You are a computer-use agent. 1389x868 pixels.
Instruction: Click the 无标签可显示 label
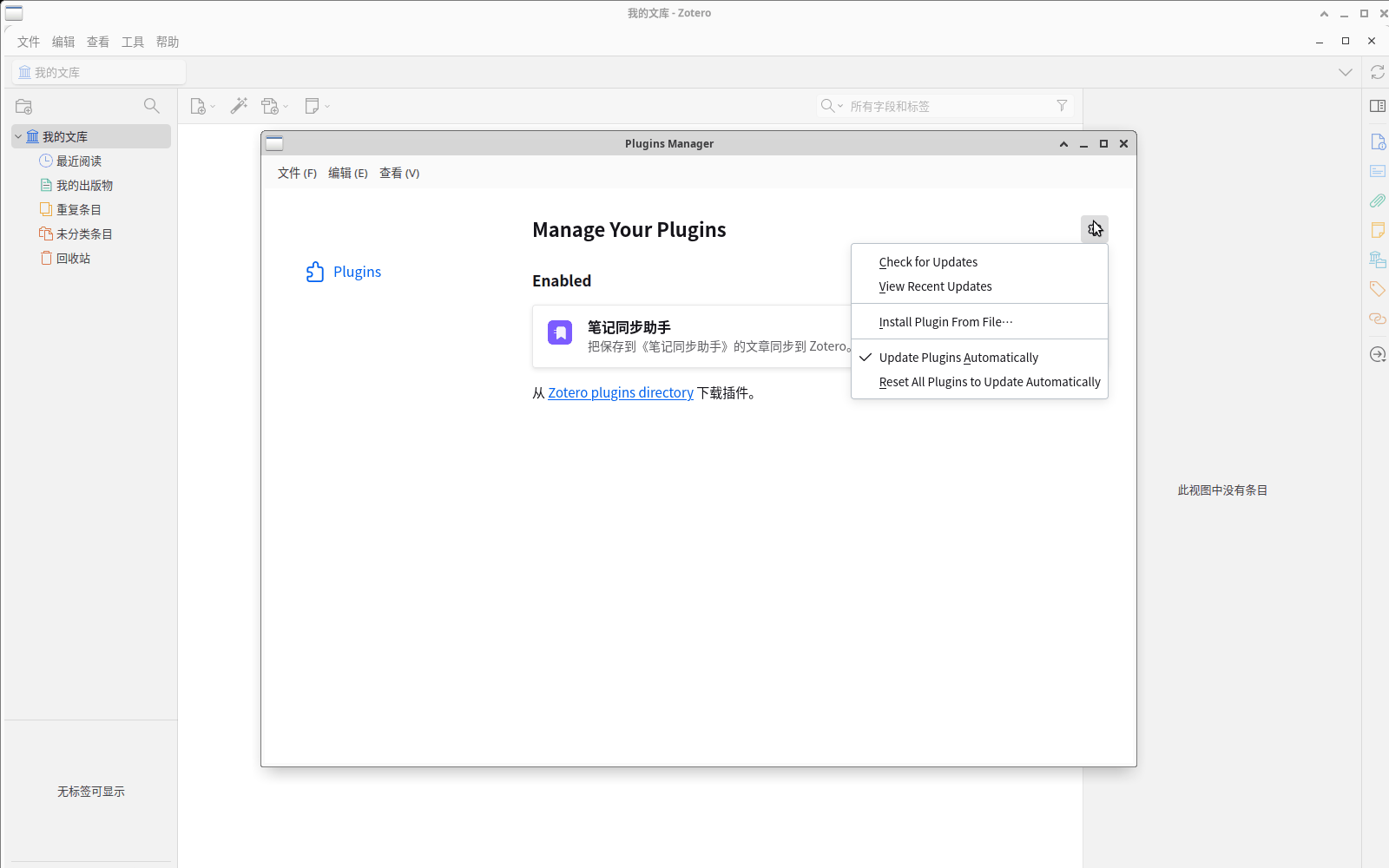[x=91, y=792]
